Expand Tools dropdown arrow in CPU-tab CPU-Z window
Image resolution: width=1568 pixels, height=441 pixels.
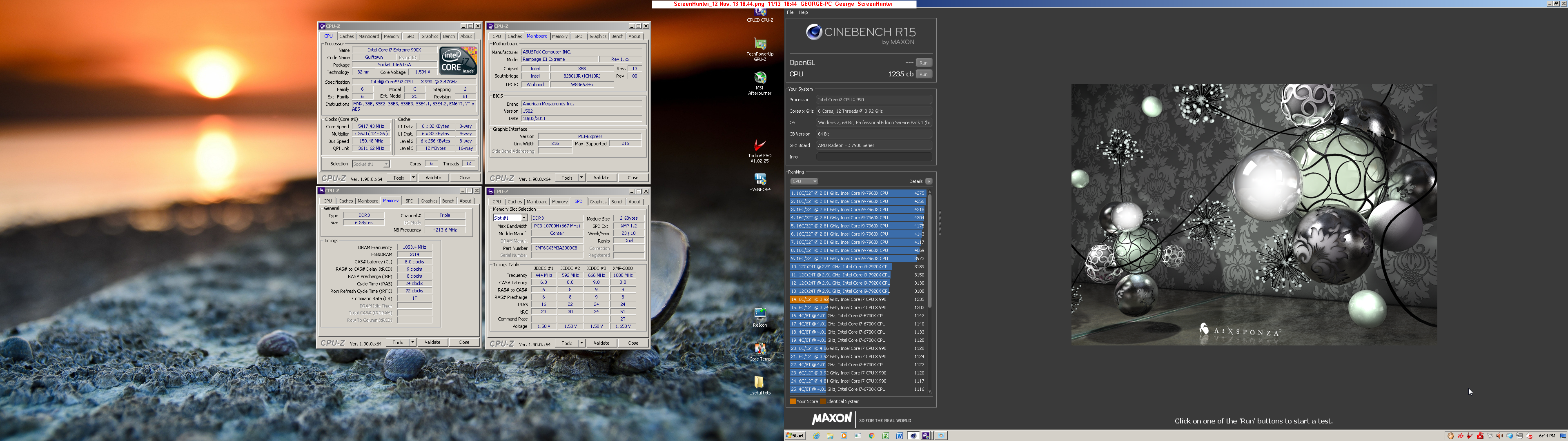[x=413, y=178]
